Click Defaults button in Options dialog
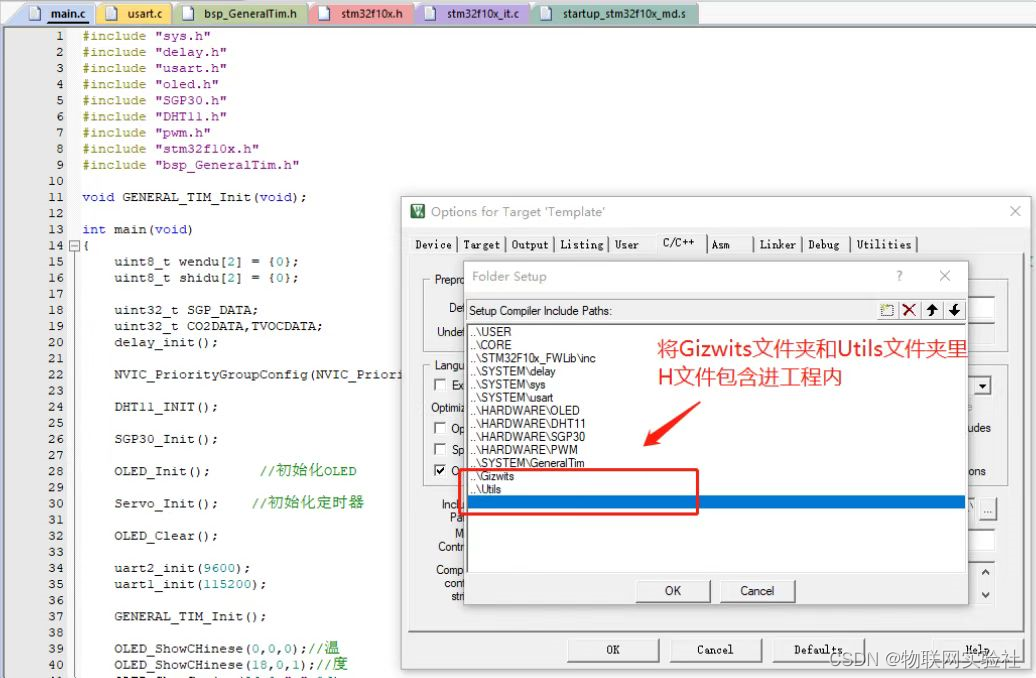 (818, 649)
